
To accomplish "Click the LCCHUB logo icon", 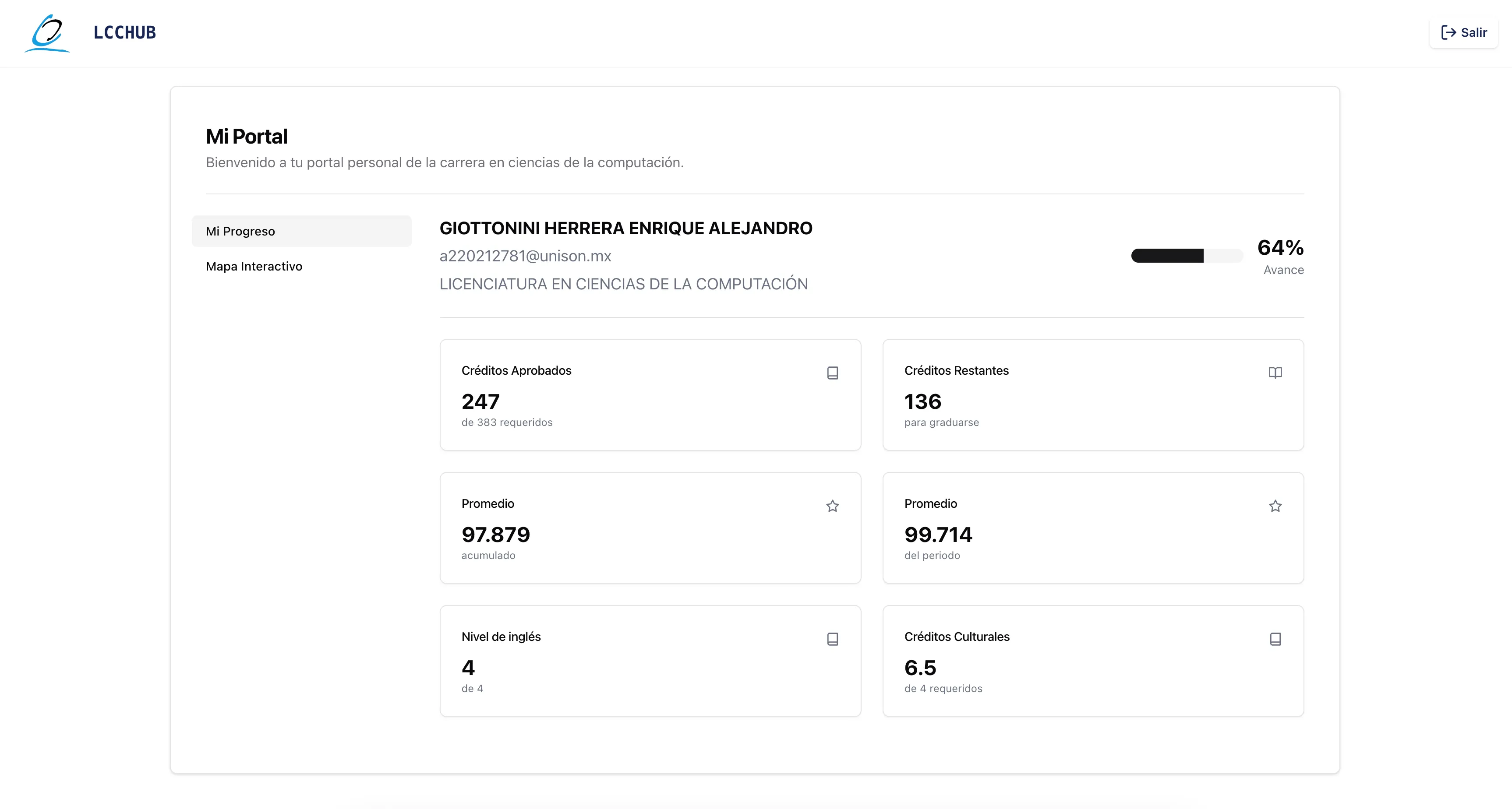I will click(x=47, y=33).
